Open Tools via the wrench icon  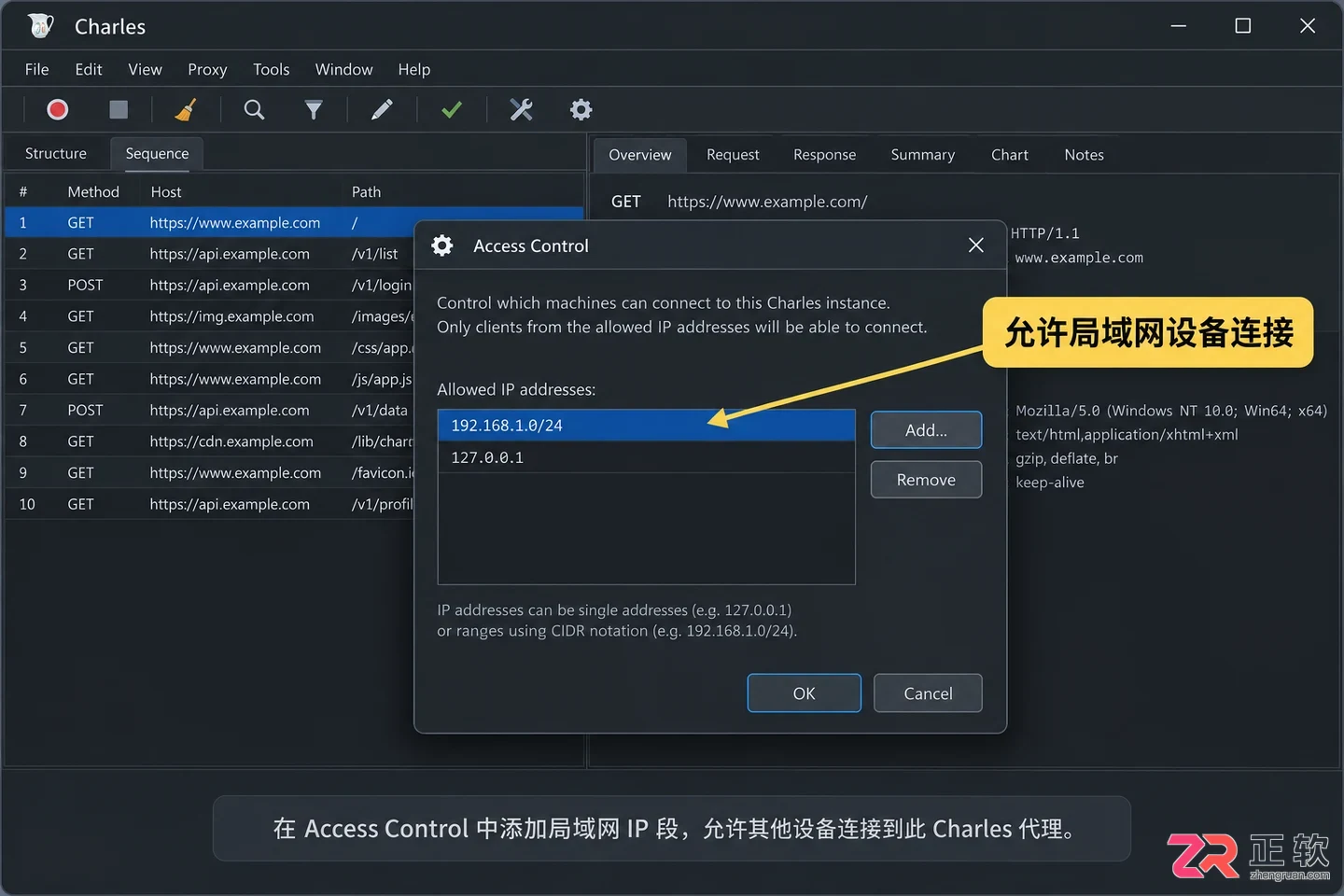521,110
